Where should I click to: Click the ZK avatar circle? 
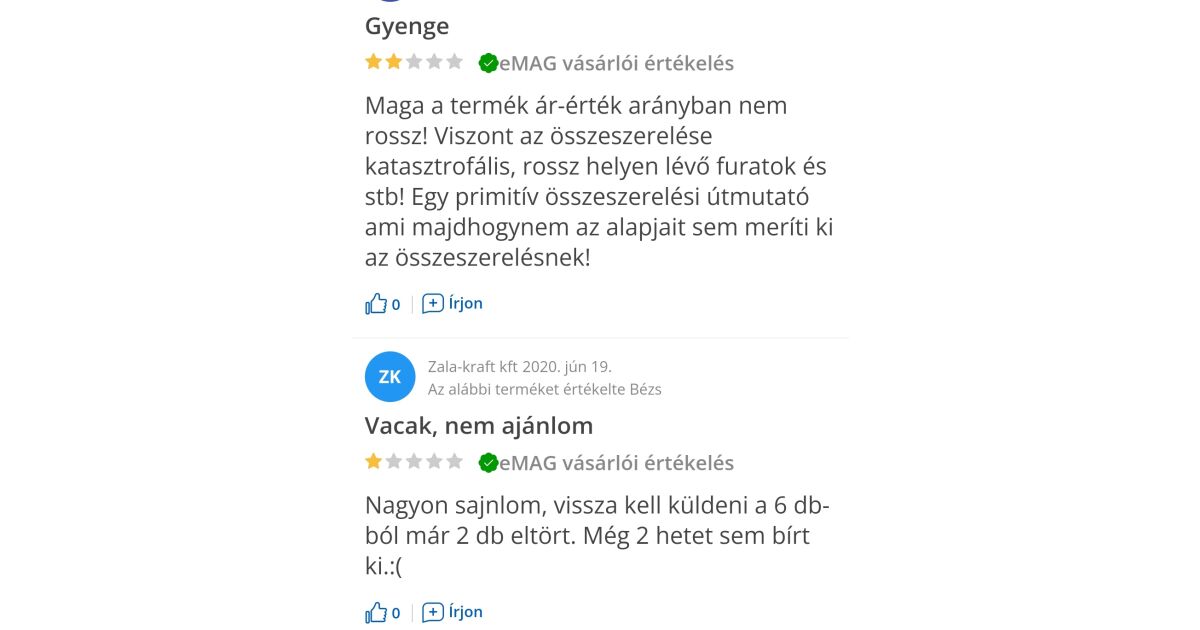[x=390, y=377]
